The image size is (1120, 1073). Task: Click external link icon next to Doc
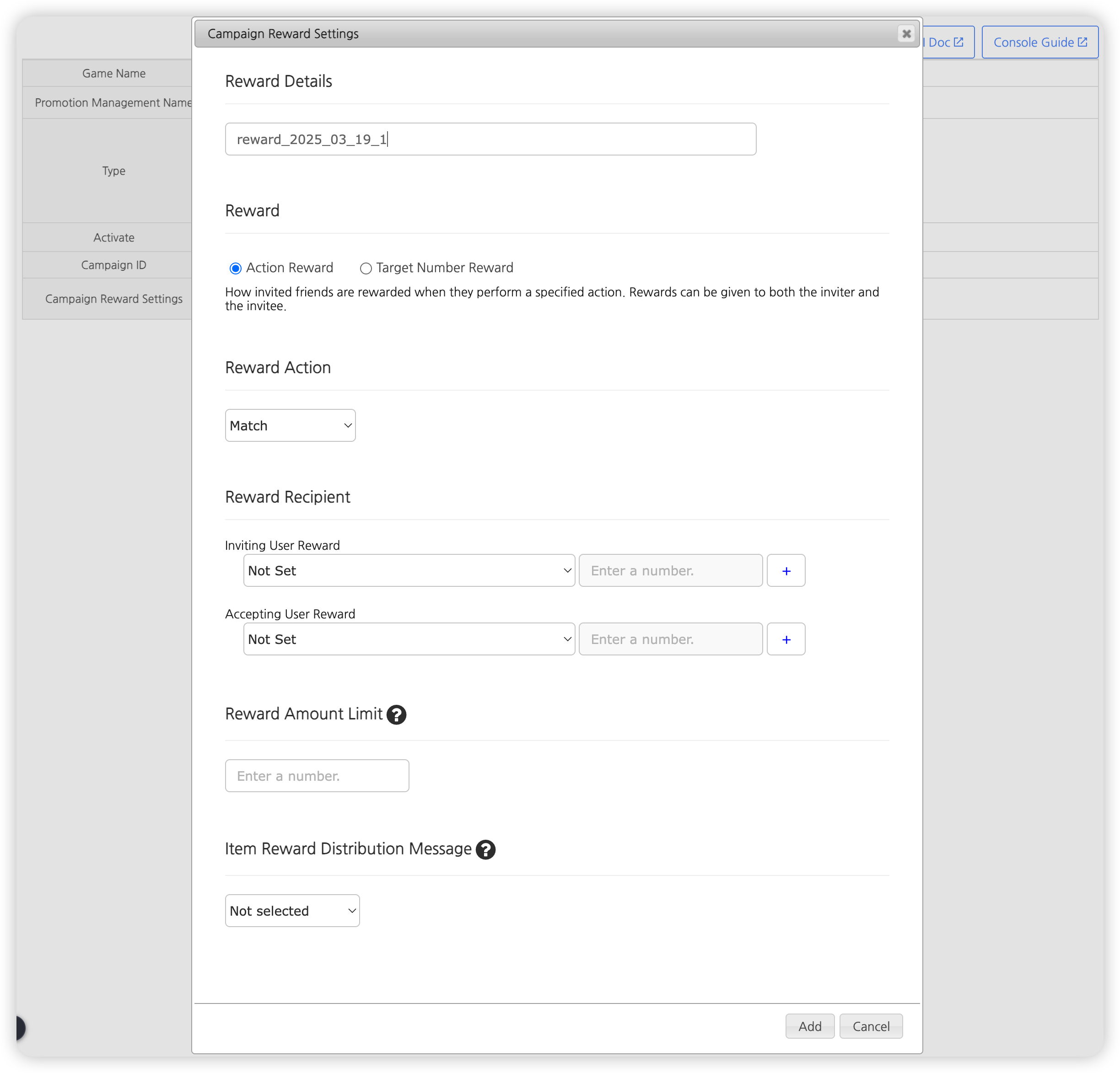point(959,42)
